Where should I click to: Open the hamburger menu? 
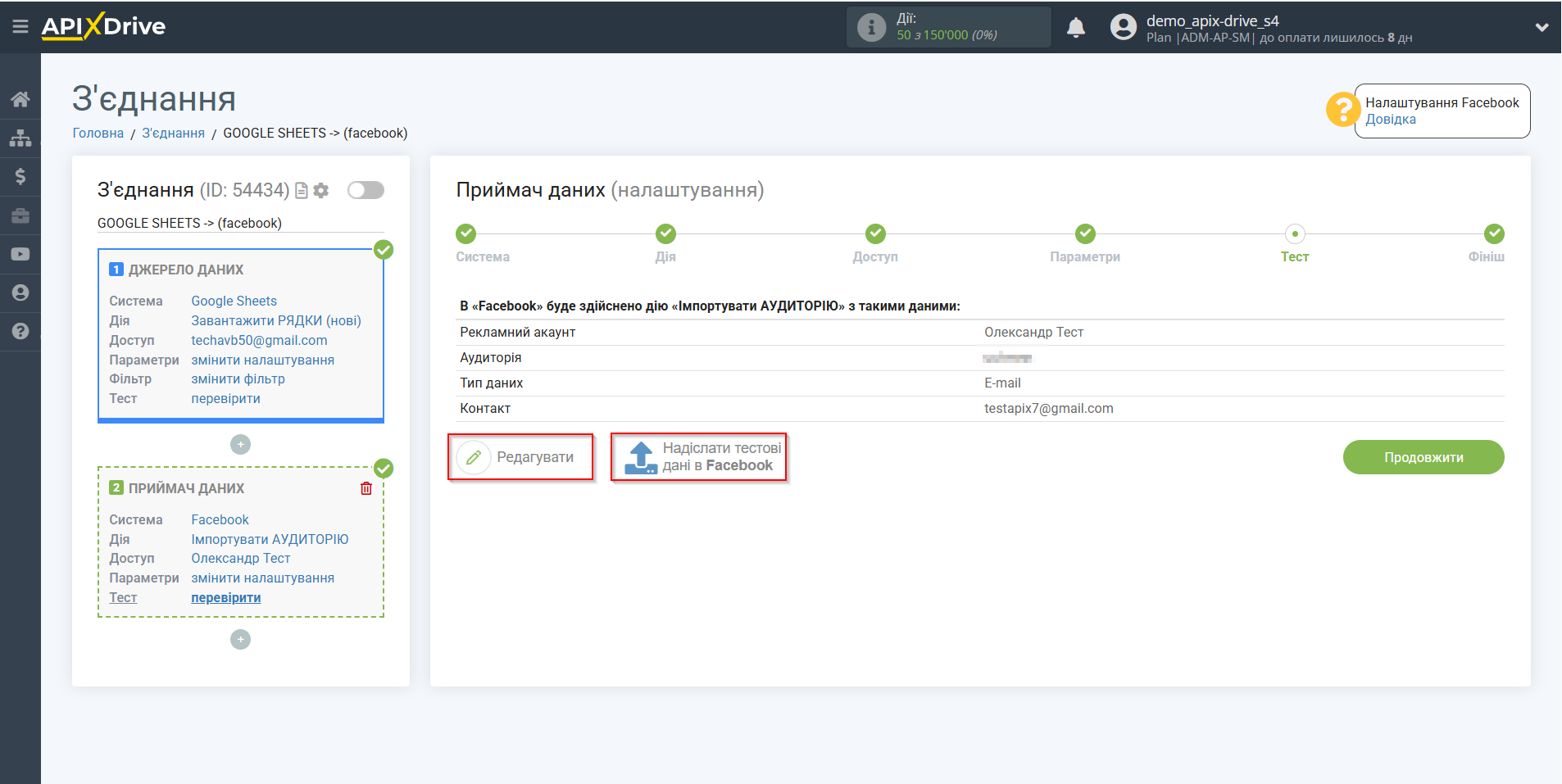click(x=20, y=26)
